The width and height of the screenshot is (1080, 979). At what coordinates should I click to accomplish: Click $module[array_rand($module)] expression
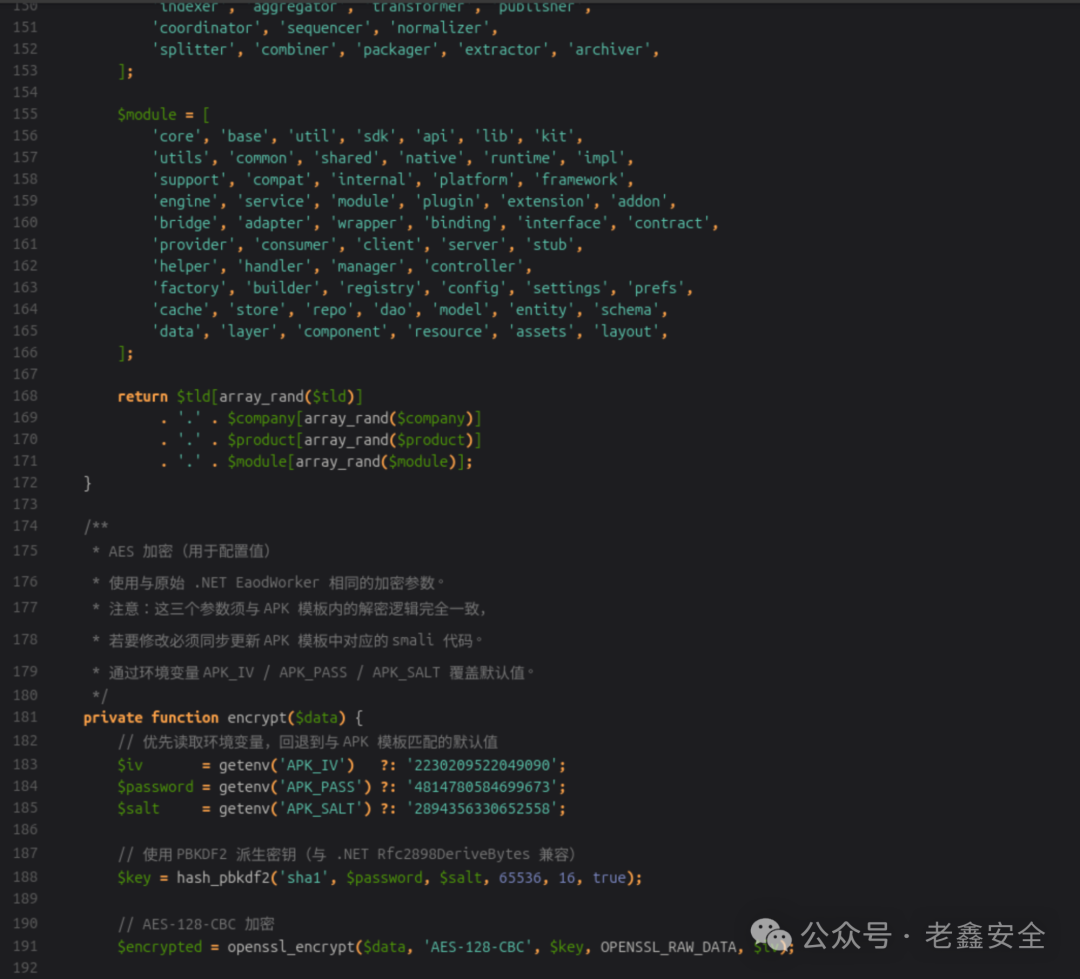(x=346, y=462)
